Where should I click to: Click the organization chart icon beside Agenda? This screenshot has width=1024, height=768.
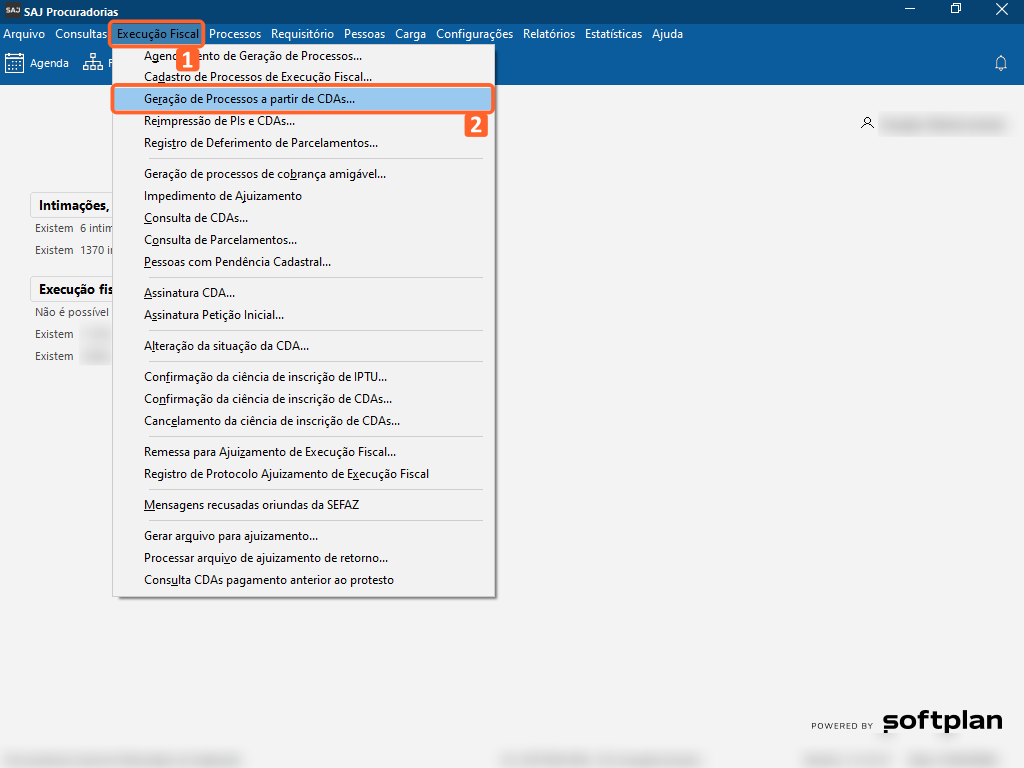point(93,63)
